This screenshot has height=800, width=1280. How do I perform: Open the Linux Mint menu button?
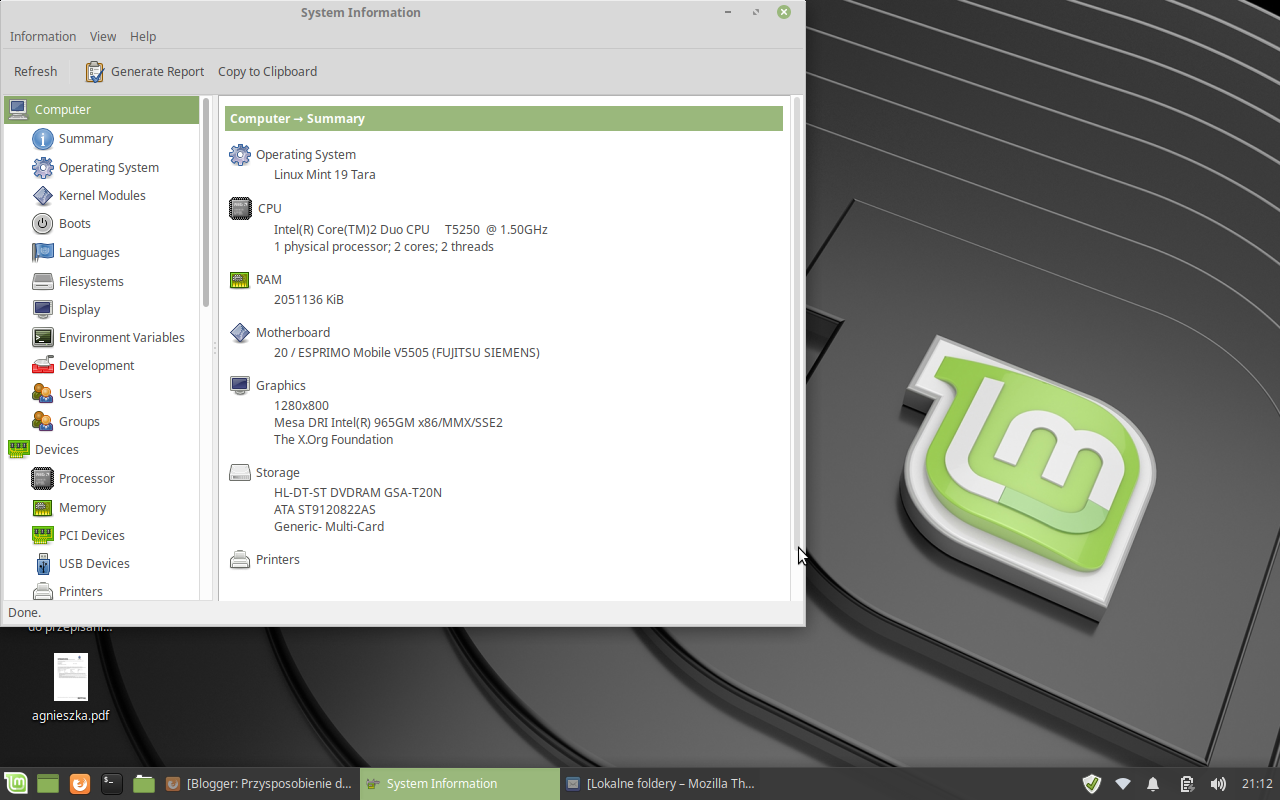coord(16,784)
